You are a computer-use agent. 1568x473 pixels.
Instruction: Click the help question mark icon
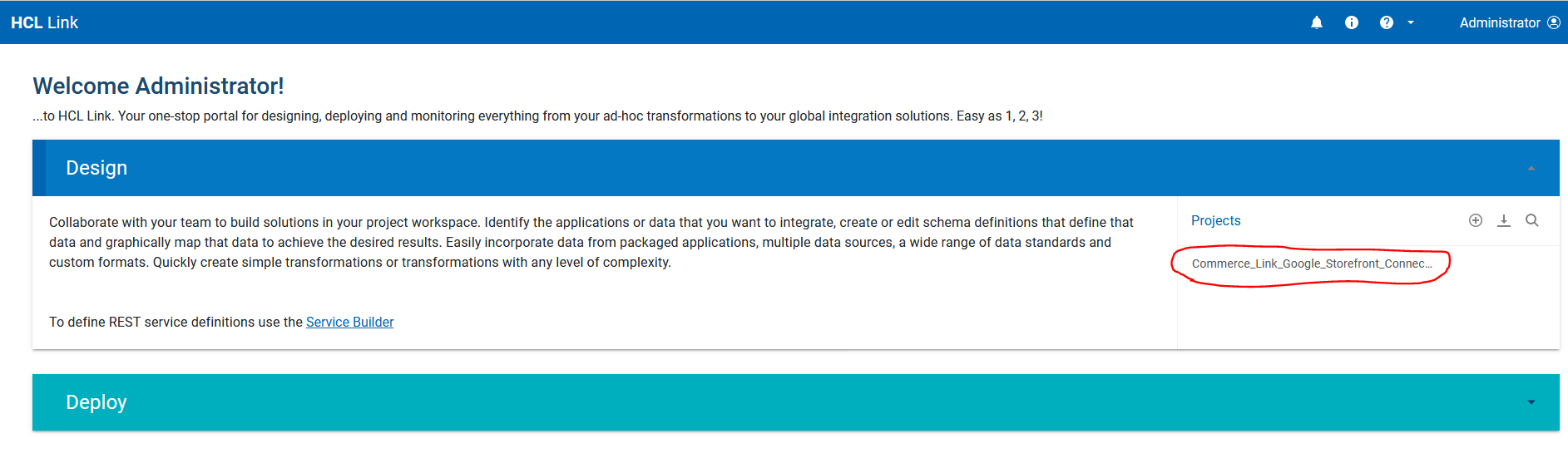(1387, 22)
